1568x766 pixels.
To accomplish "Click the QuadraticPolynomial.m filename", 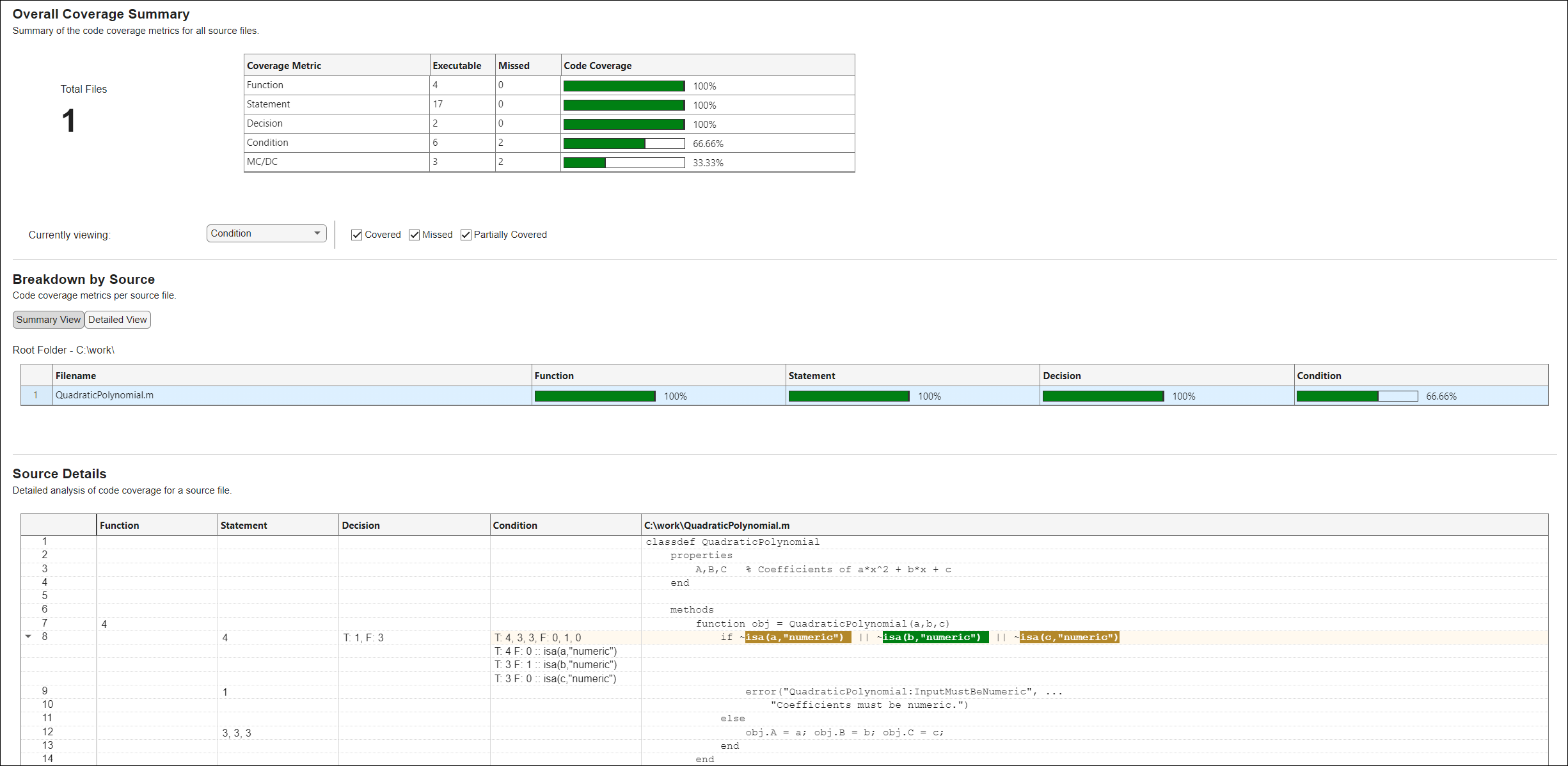I will pos(104,395).
